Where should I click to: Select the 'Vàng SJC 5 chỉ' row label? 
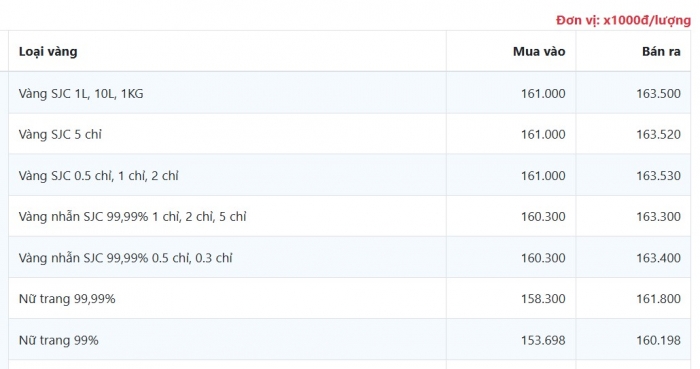(x=60, y=134)
